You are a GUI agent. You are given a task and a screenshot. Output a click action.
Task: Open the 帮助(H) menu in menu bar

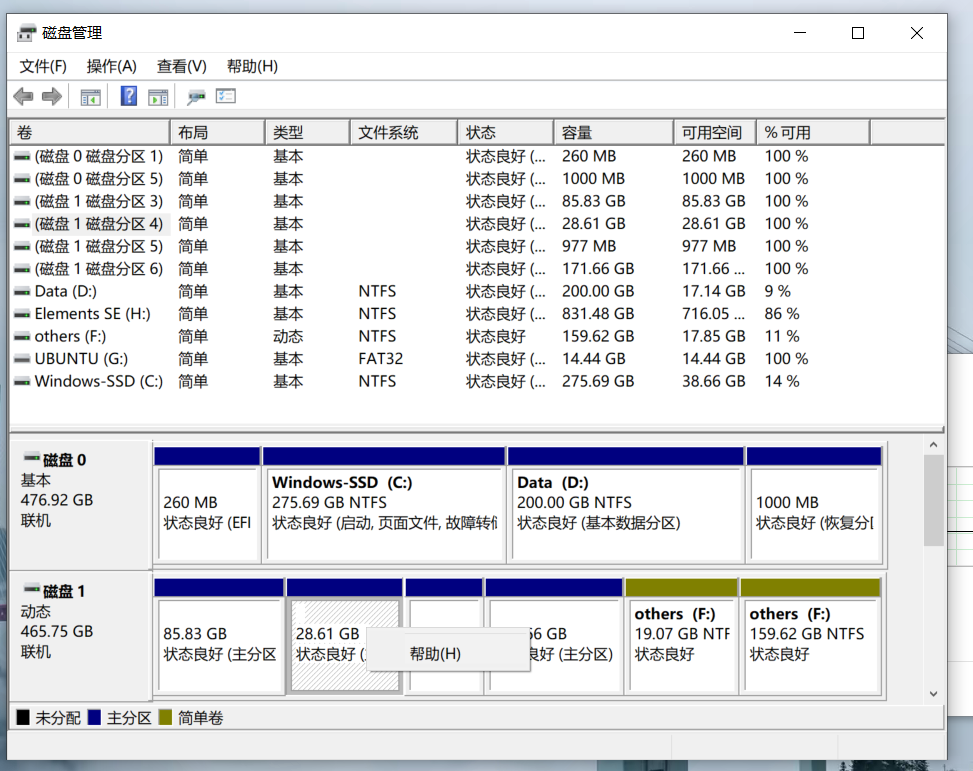coord(252,66)
